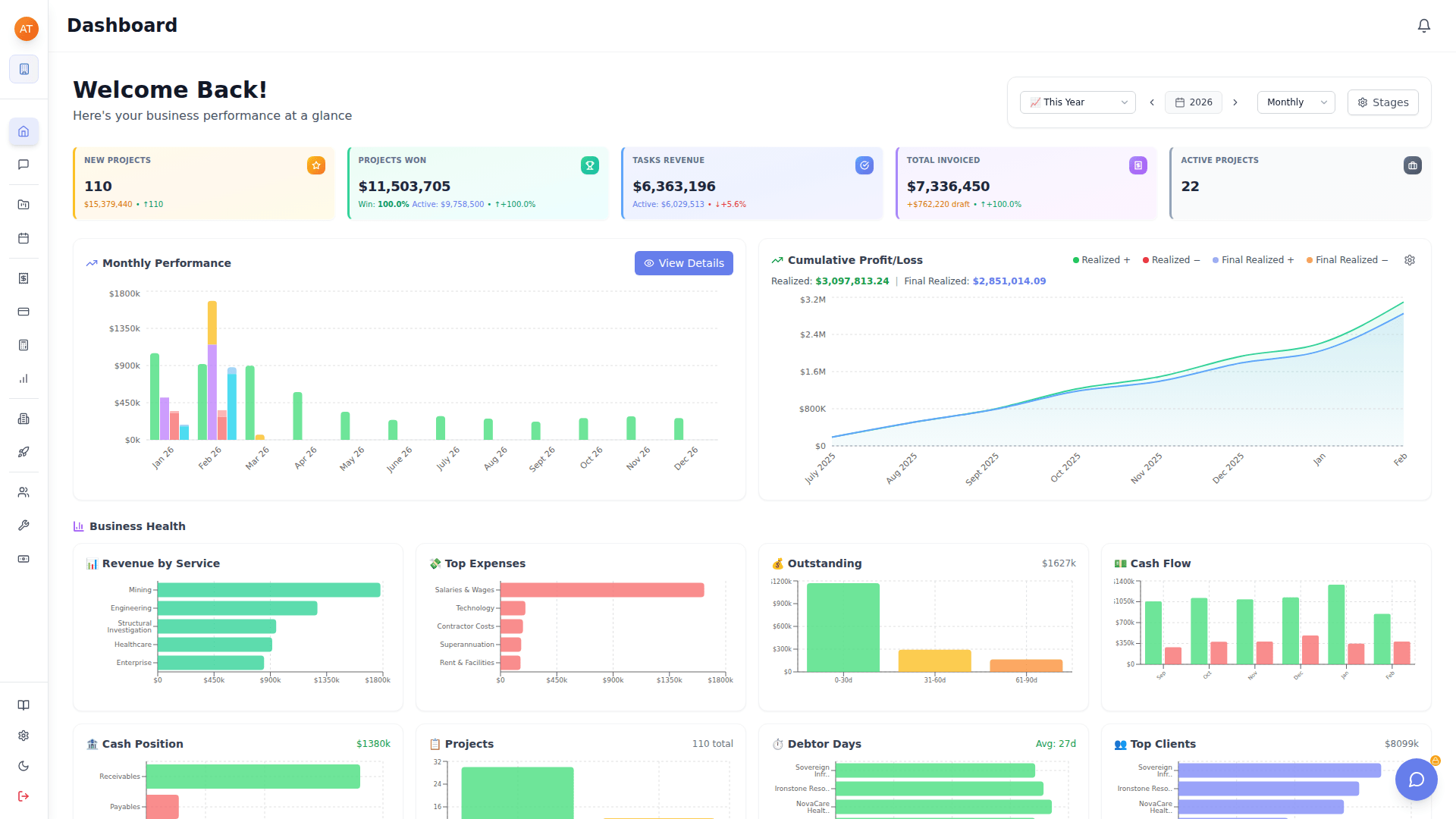The image size is (1456, 819).
Task: Open the team members icon in sidebar
Action: (24, 491)
